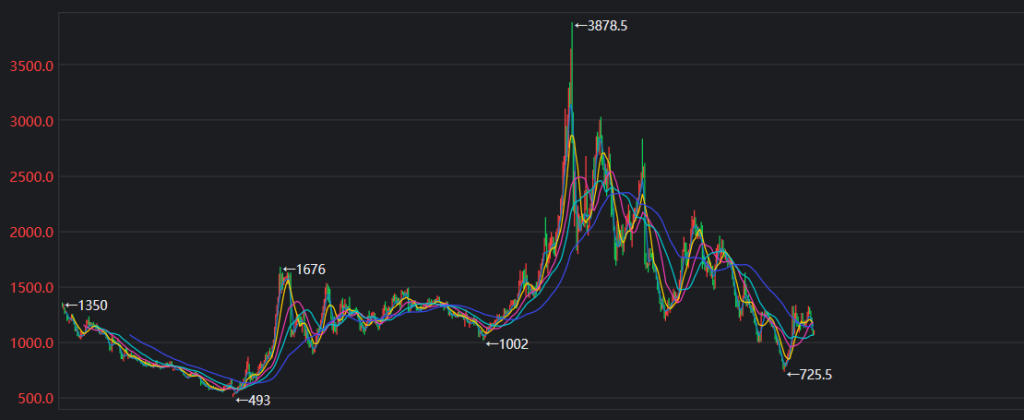The height and width of the screenshot is (420, 1024).
Task: Click the 493 lowest price annotation
Action: pyautogui.click(x=253, y=400)
